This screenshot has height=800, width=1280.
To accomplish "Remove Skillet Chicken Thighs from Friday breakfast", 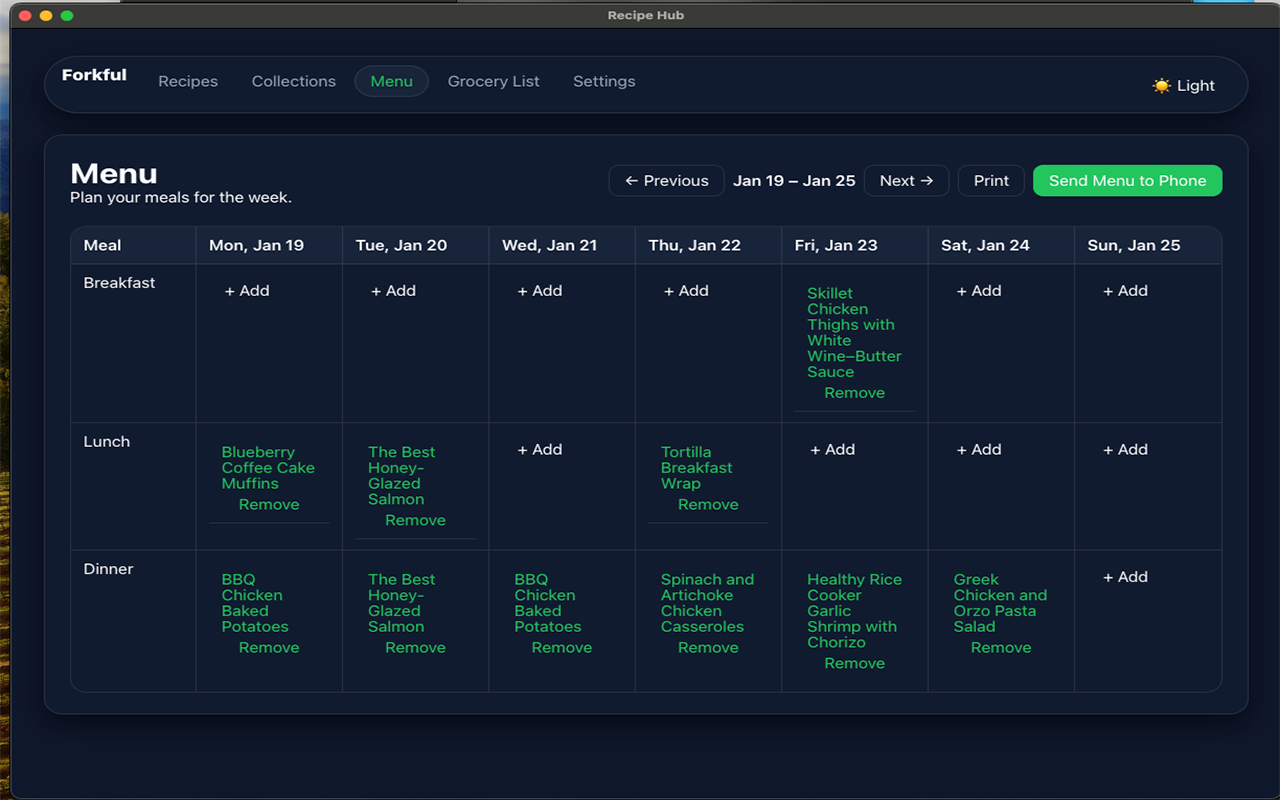I will pos(854,393).
